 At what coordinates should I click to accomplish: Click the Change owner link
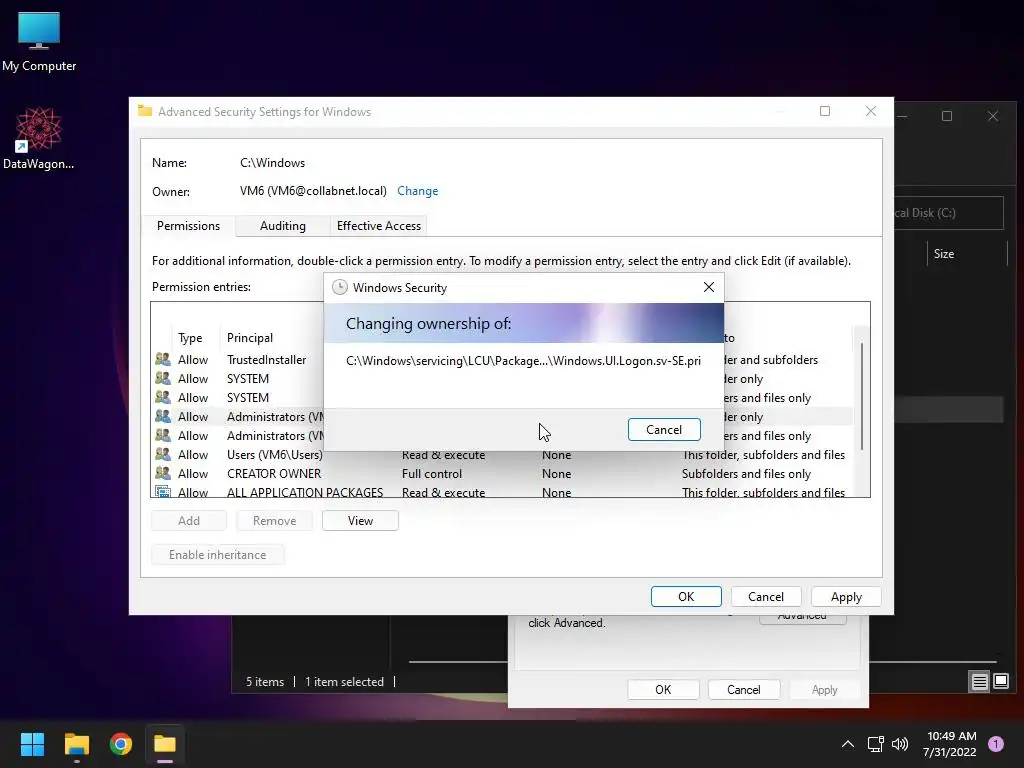[417, 191]
